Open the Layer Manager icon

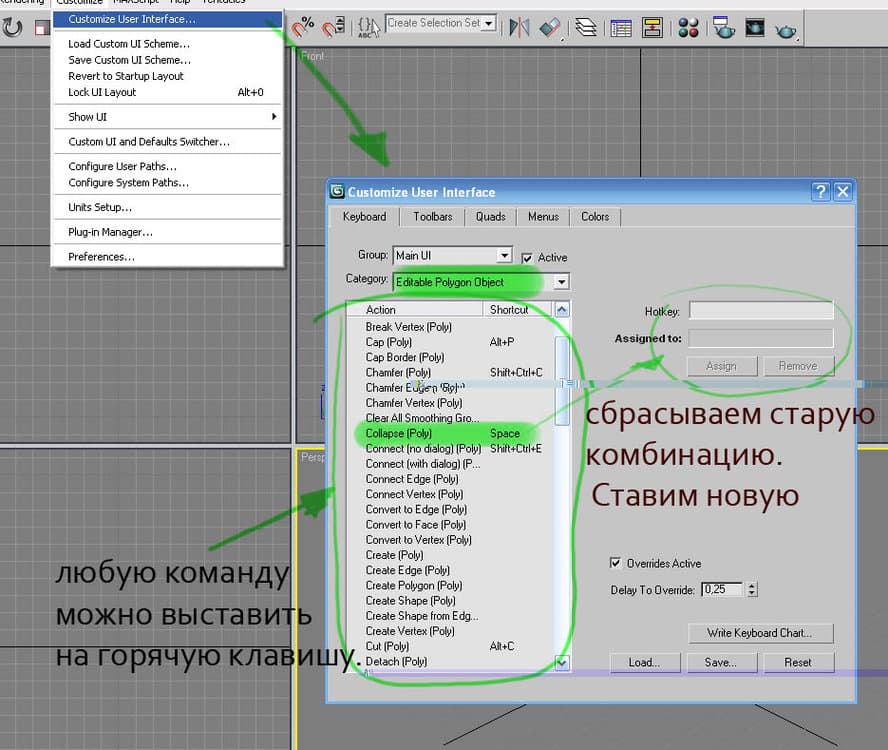coord(585,26)
